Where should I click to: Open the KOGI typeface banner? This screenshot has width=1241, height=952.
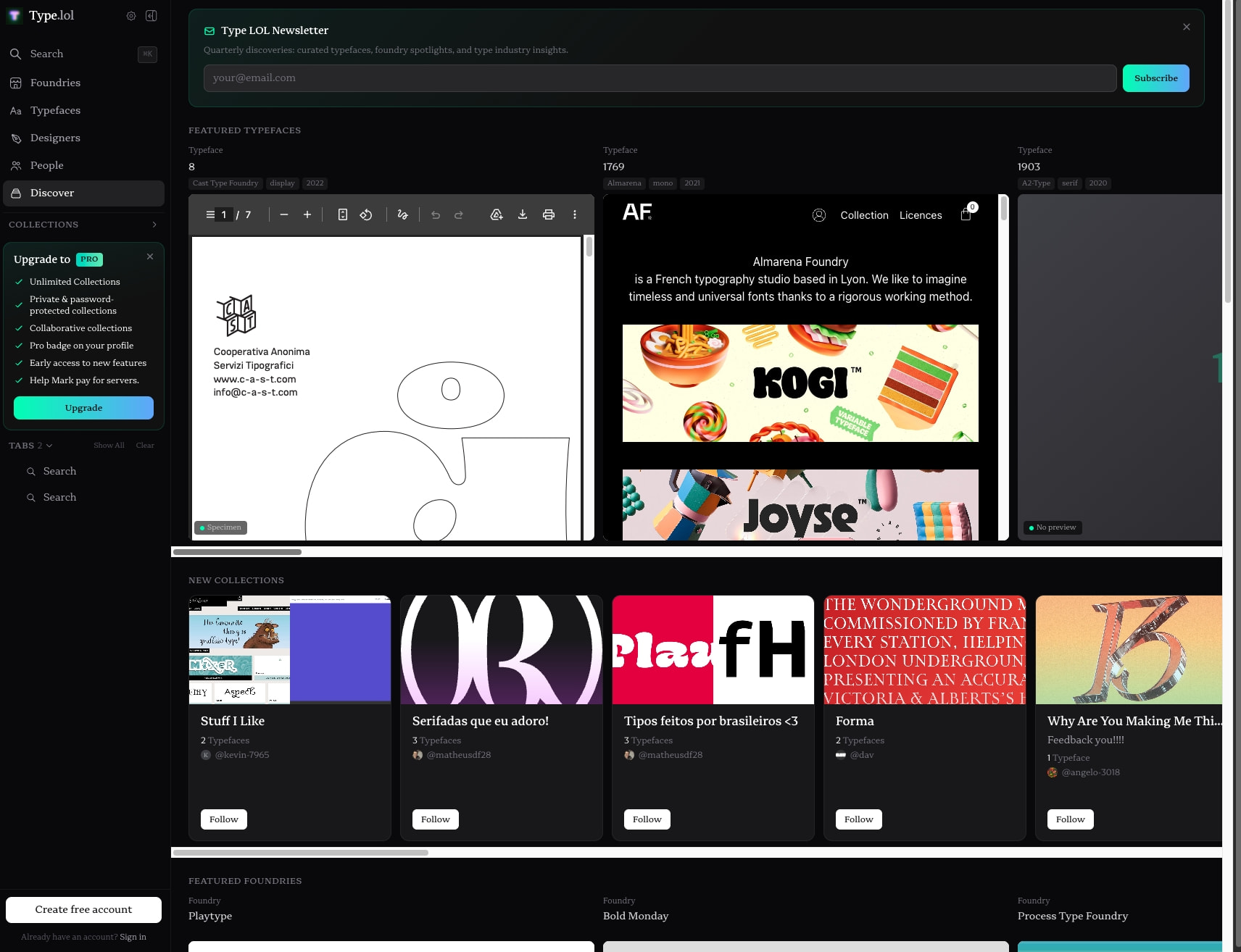[800, 383]
